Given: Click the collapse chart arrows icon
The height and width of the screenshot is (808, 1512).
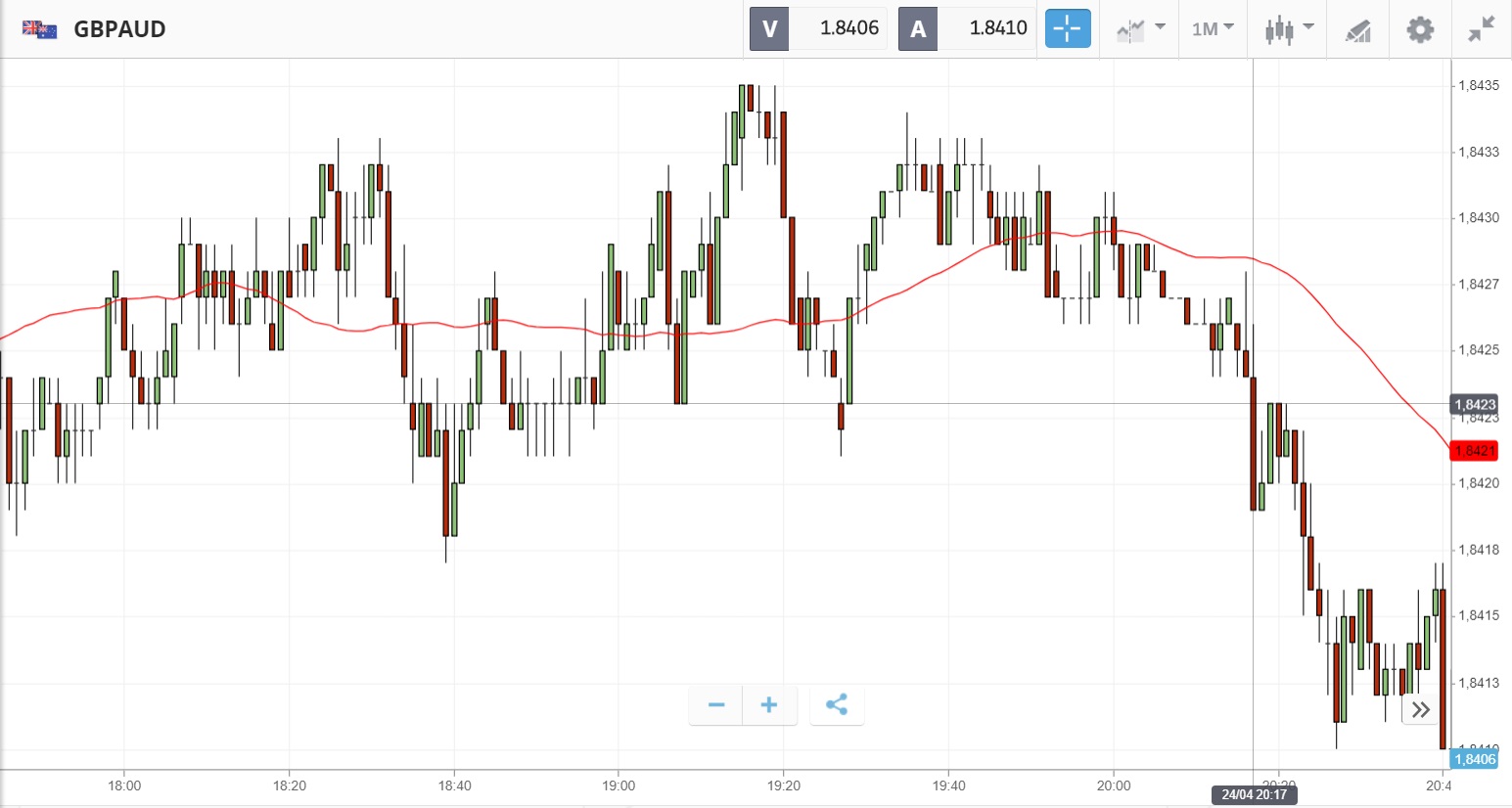Looking at the screenshot, I should (1482, 29).
